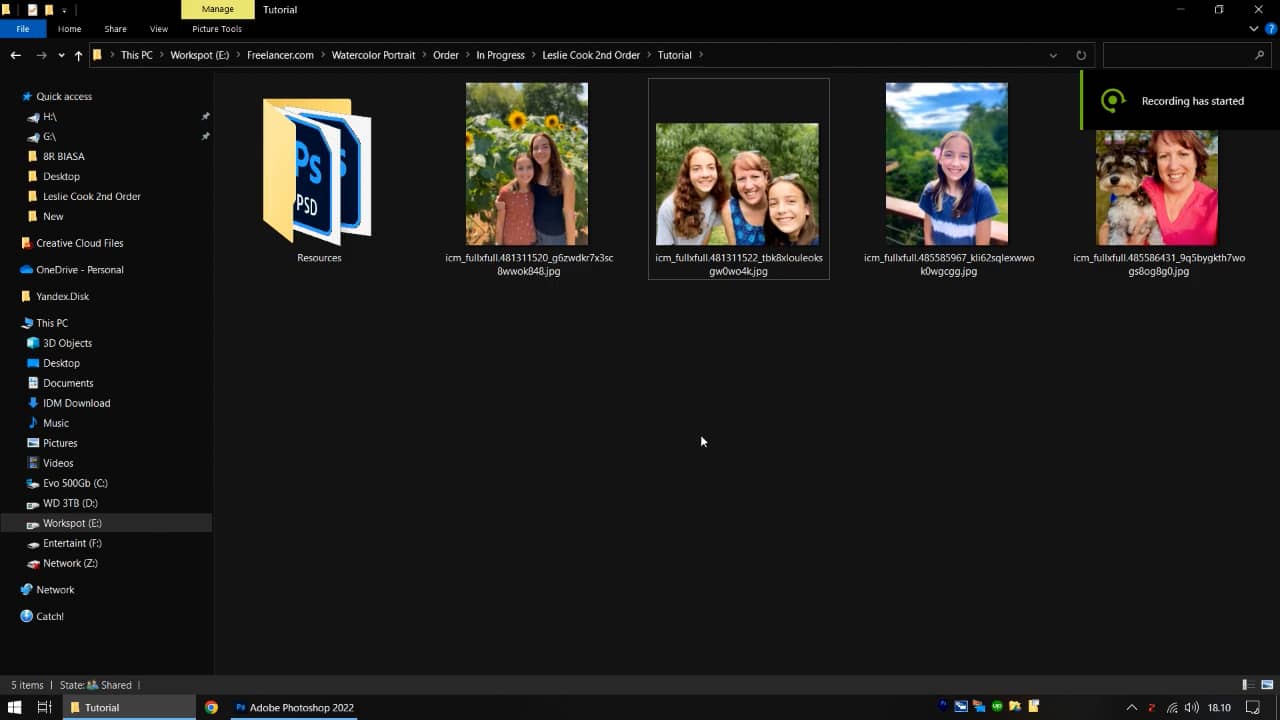Open the notification center icon
Viewport: 1280px width, 720px height.
pos(1252,707)
